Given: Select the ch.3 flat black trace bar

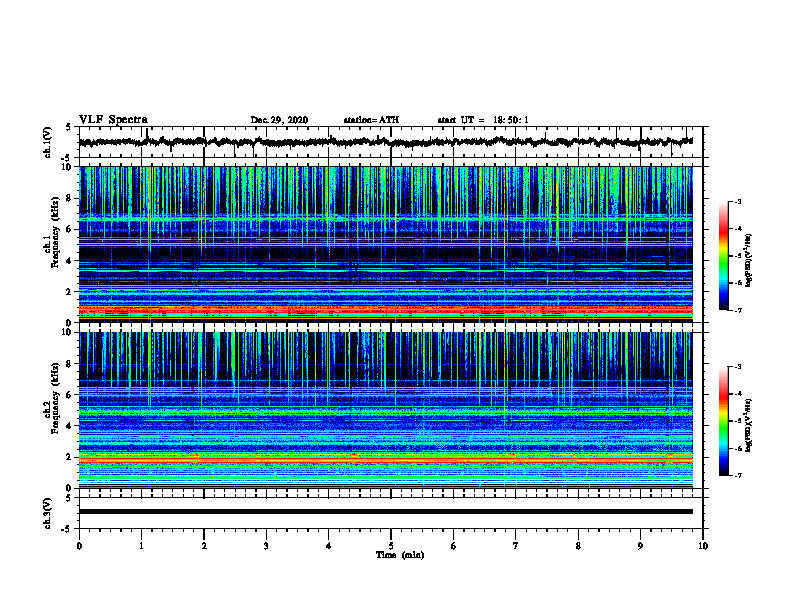Looking at the screenshot, I should point(385,512).
